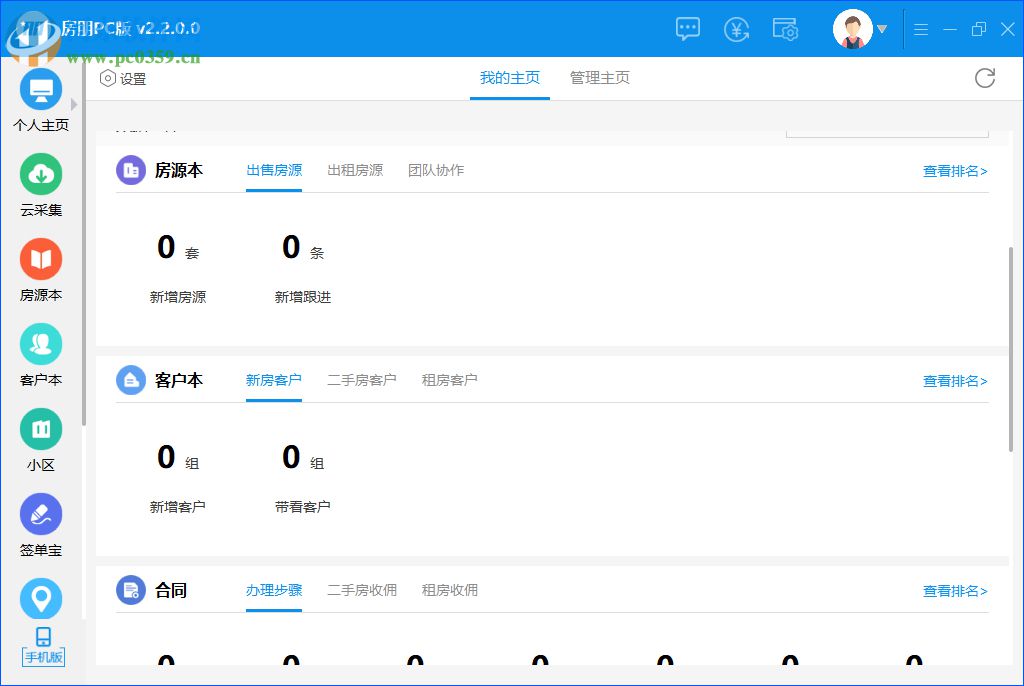1024x686 pixels.
Task: Switch to 二手房客户 in 客户本
Action: (362, 380)
